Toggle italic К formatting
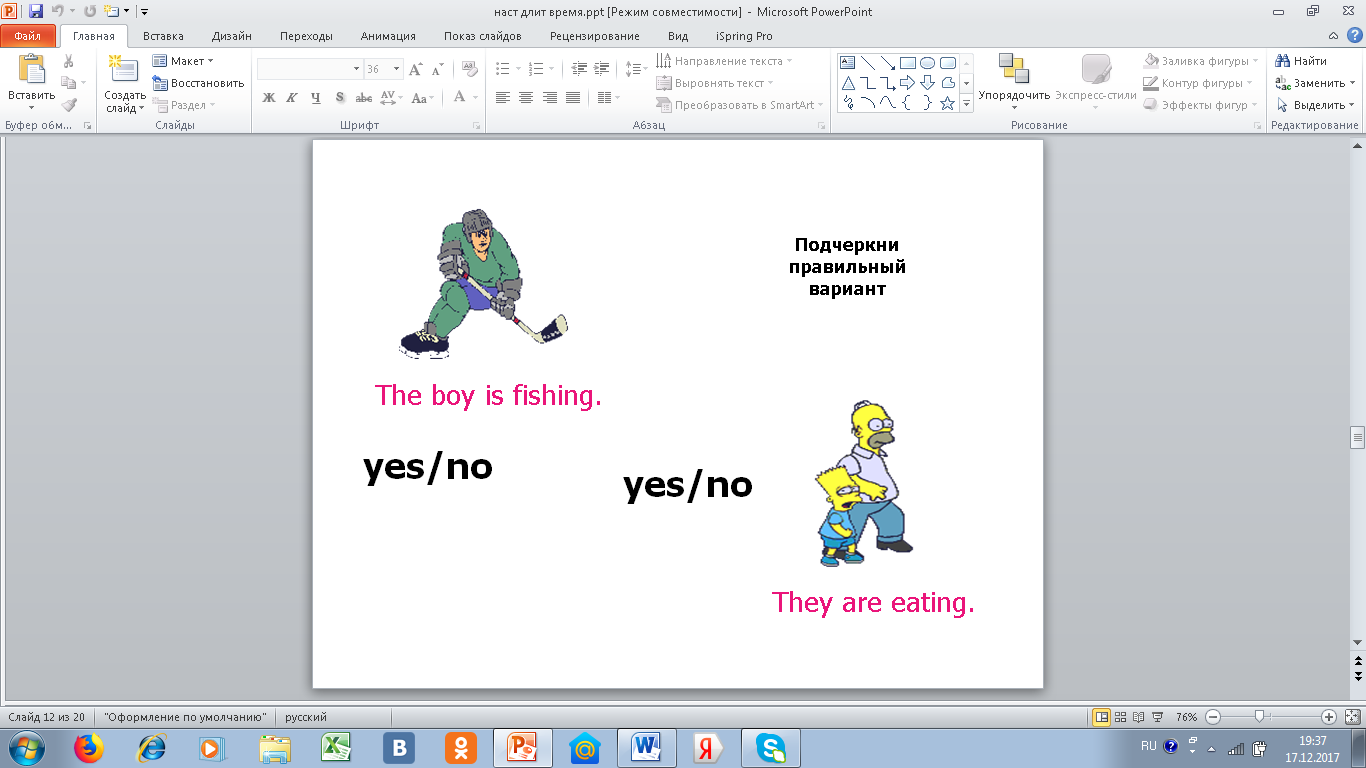This screenshot has height=768, width=1366. (292, 97)
